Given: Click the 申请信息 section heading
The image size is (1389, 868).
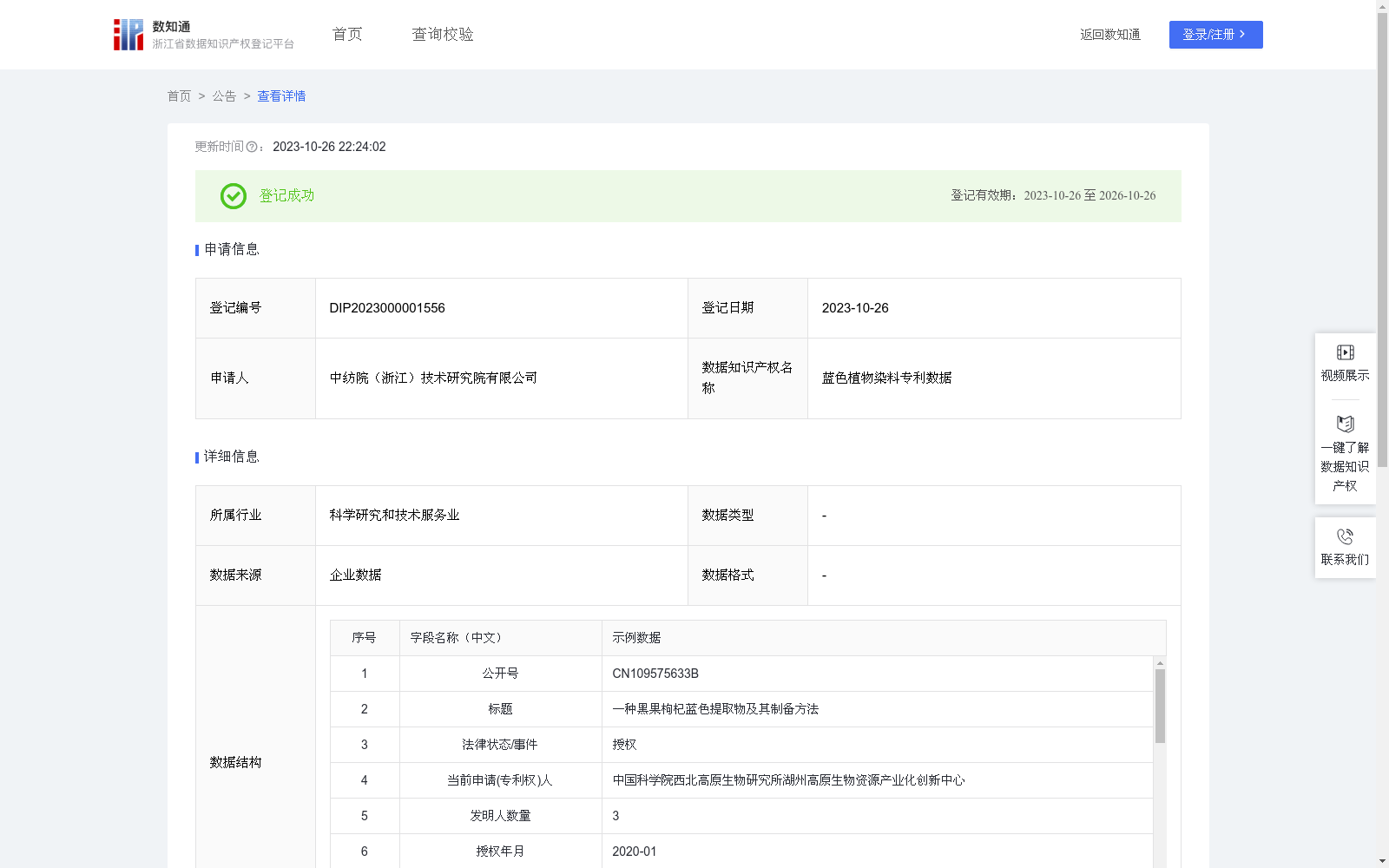Looking at the screenshot, I should point(231,250).
